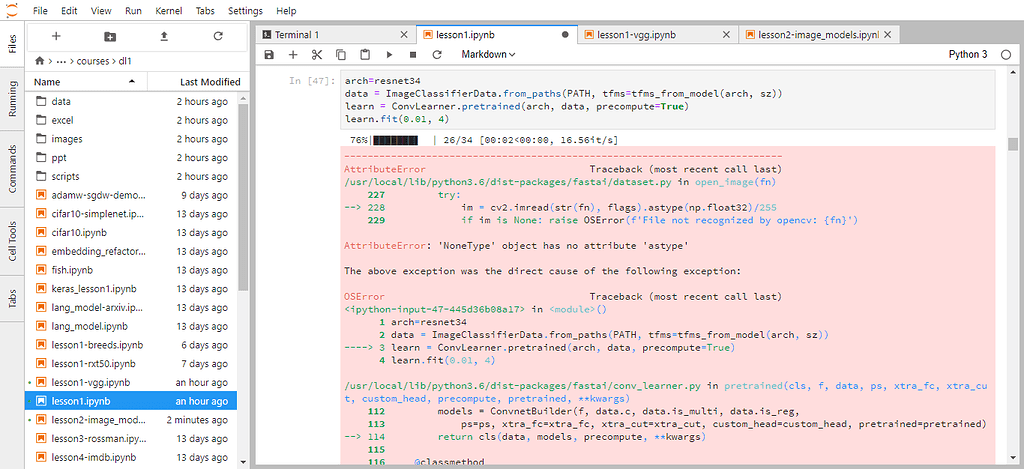Viewport: 1024px width, 469px height.
Task: Save the notebook with the toolbar disk icon
Action: pos(268,54)
